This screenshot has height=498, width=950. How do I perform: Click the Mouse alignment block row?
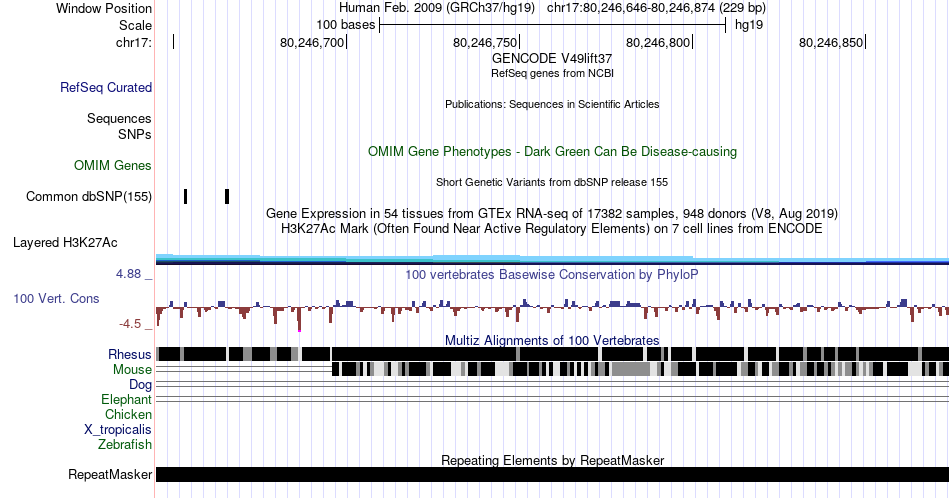552,369
